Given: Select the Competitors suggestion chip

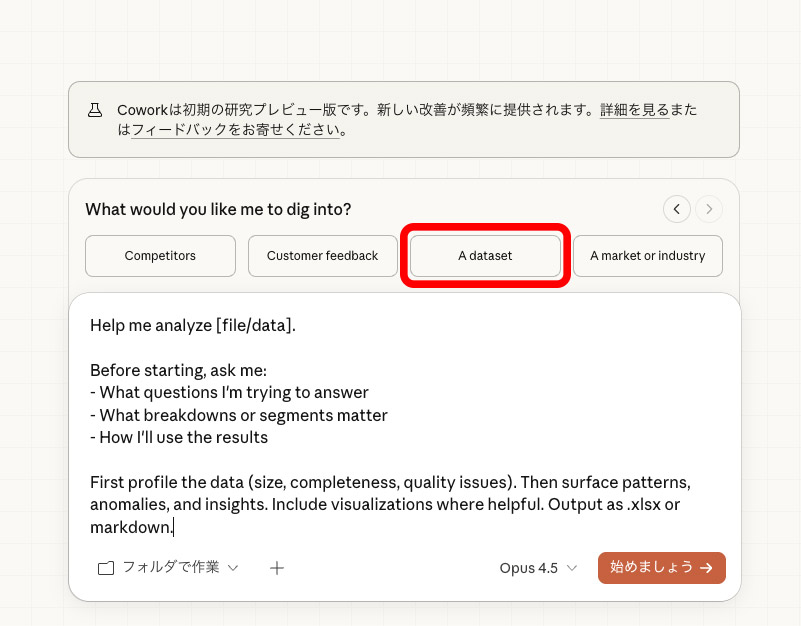Looking at the screenshot, I should 160,255.
